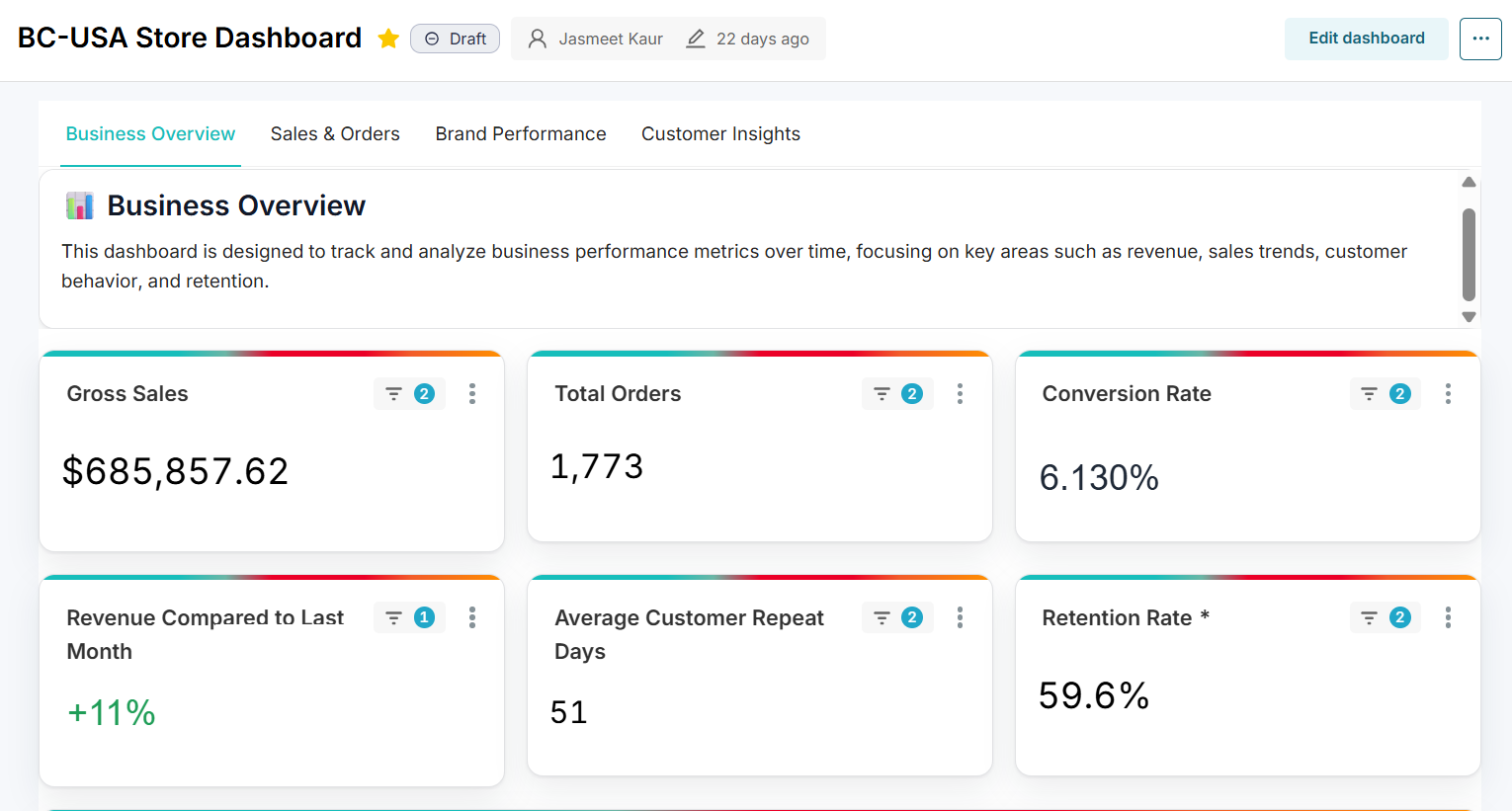
Task: Open the Brand Performance tab
Action: point(521,134)
